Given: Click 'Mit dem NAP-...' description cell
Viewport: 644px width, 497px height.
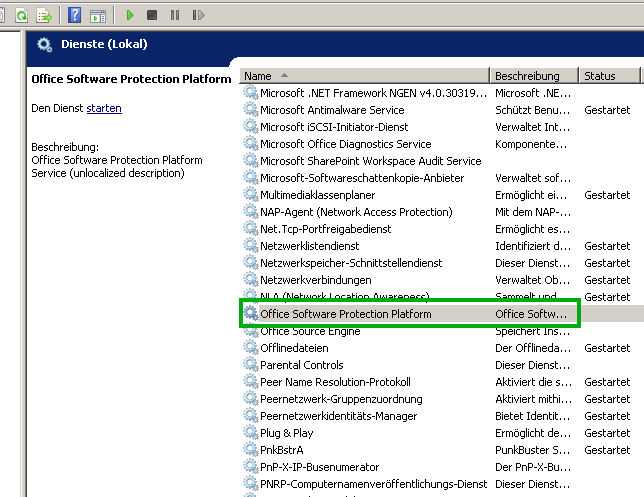Looking at the screenshot, I should (x=533, y=212).
